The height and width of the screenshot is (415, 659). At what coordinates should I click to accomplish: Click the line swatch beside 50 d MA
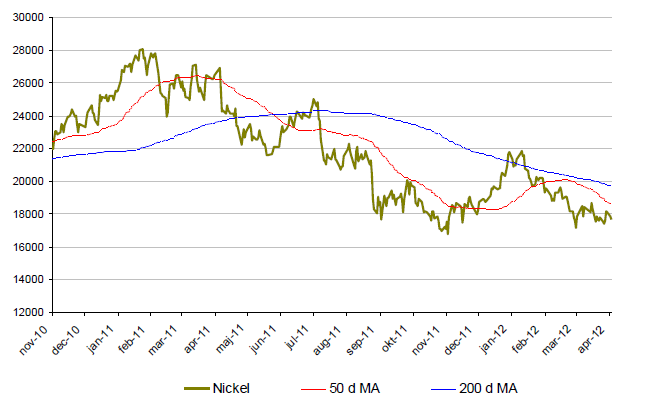314,388
